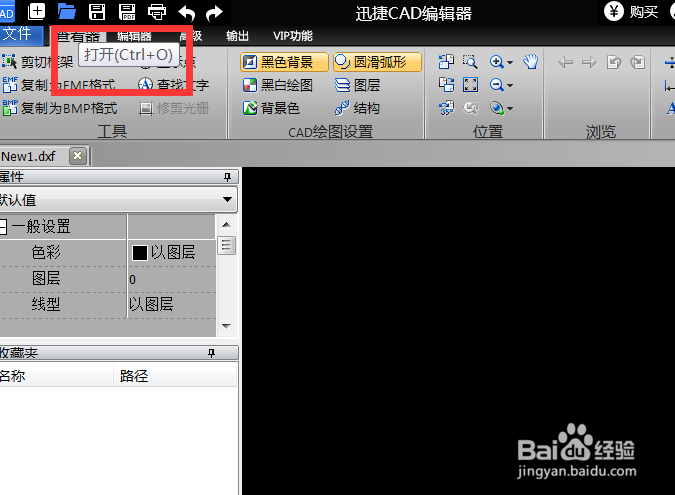This screenshot has height=495, width=675.
Task: Switch to the VIP功能 ribbon tab
Action: point(293,36)
